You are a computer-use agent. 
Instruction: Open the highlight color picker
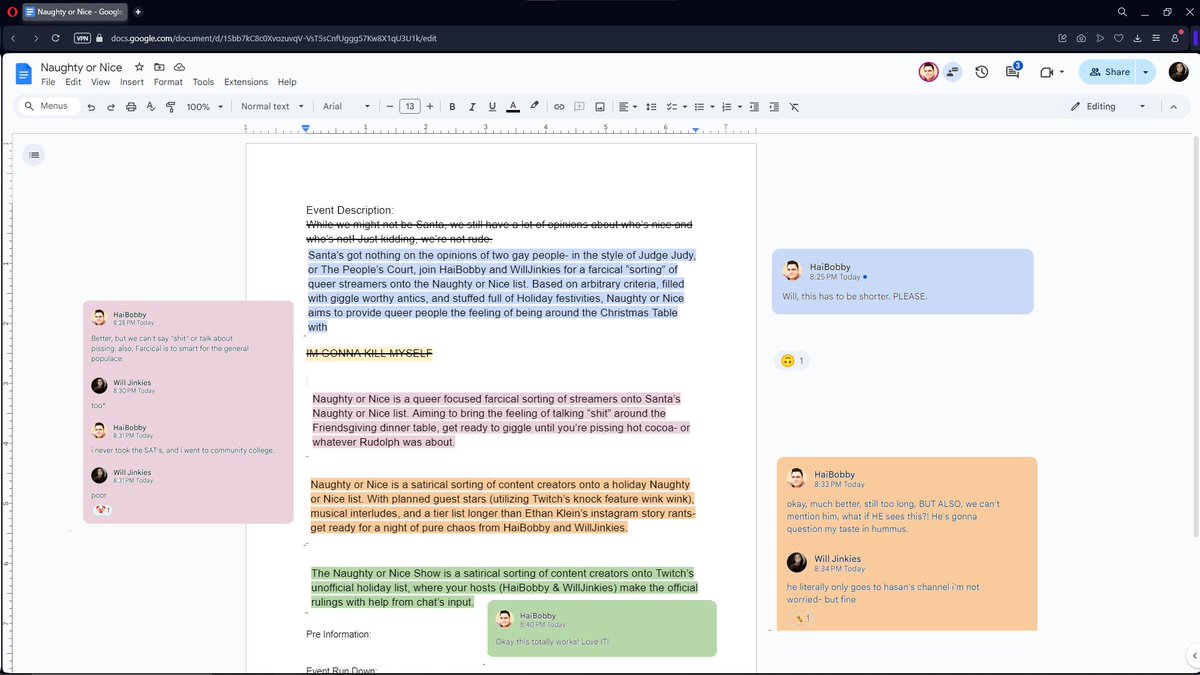coord(534,106)
